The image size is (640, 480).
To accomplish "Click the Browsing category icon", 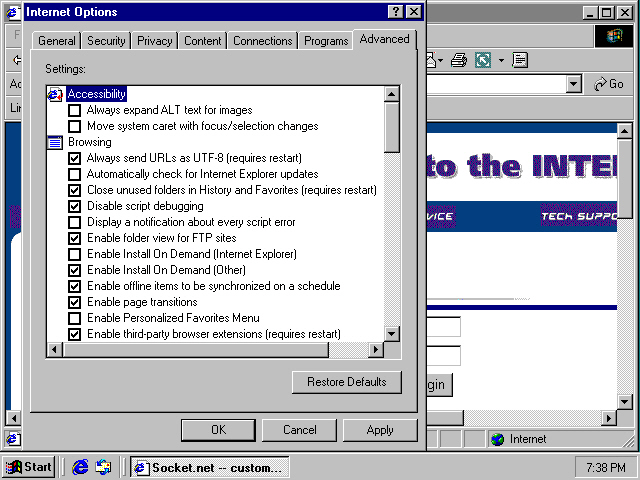I will tap(55, 142).
